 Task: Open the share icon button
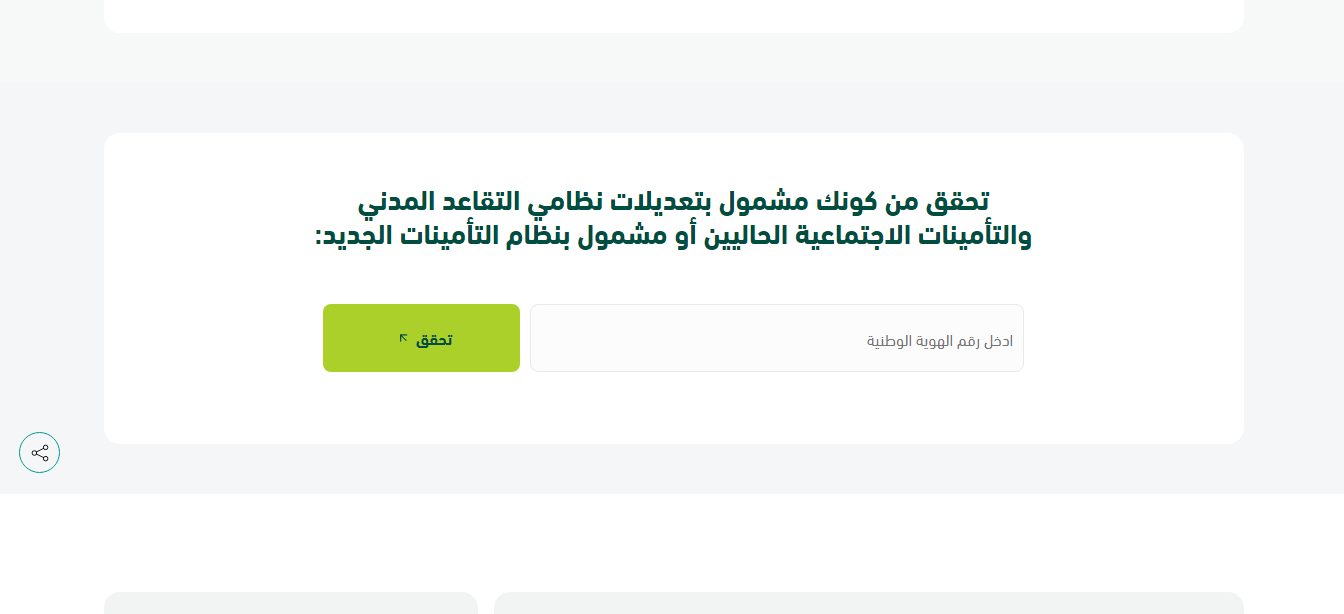[40, 453]
